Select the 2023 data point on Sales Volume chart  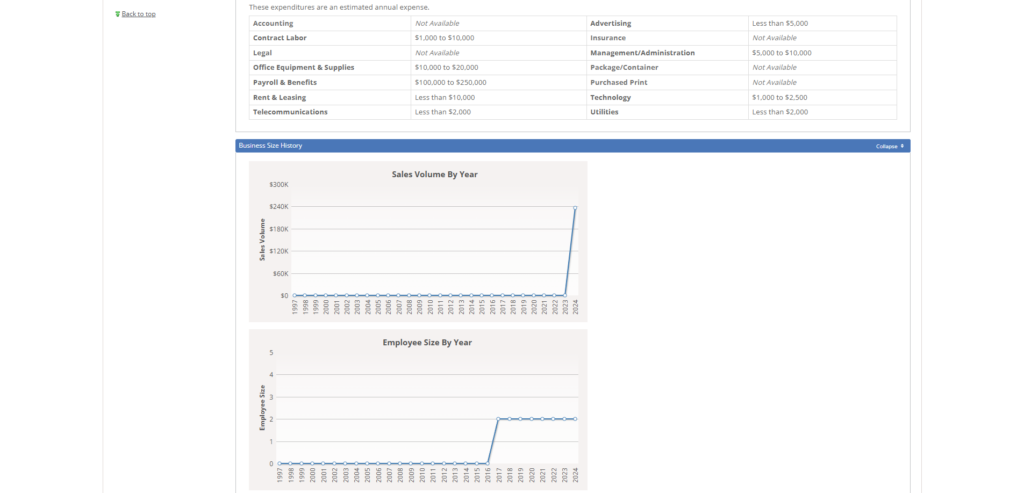[565, 295]
